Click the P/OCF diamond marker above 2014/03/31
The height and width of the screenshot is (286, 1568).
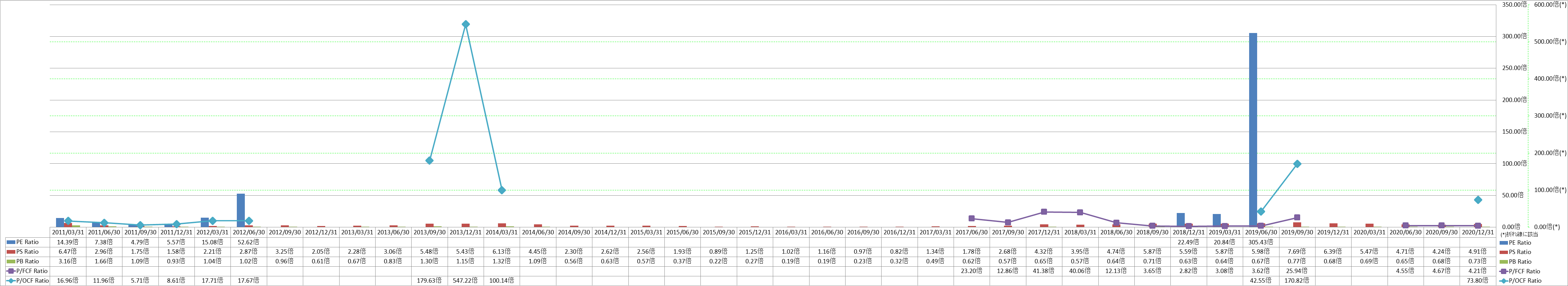502,190
